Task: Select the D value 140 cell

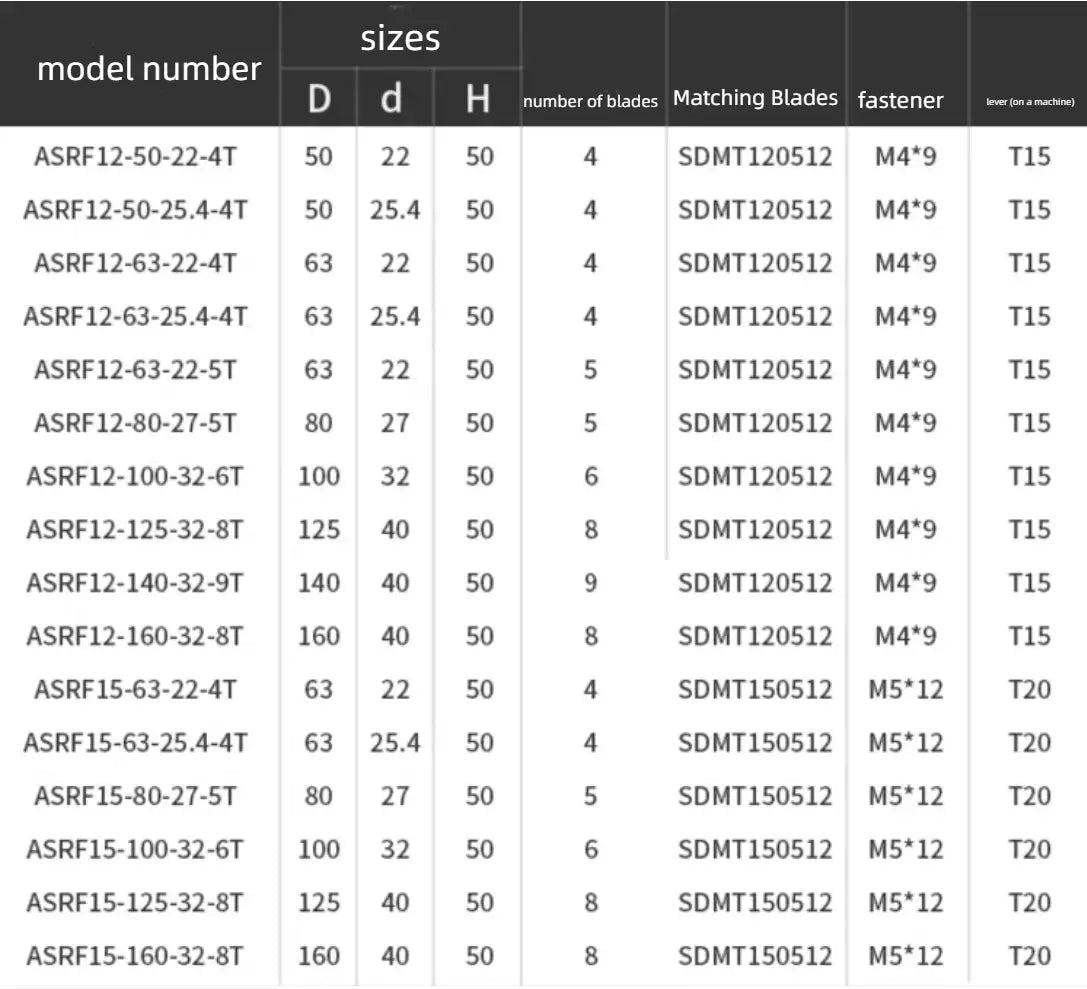Action: tap(319, 583)
